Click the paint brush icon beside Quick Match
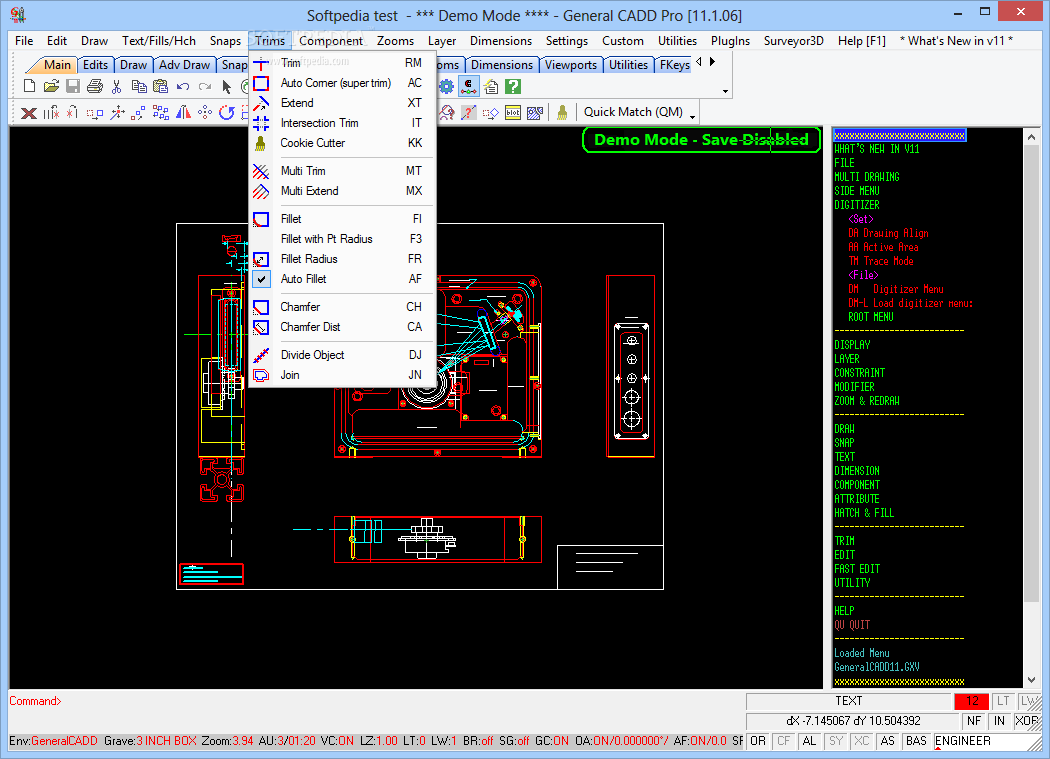This screenshot has width=1050, height=759. point(562,113)
